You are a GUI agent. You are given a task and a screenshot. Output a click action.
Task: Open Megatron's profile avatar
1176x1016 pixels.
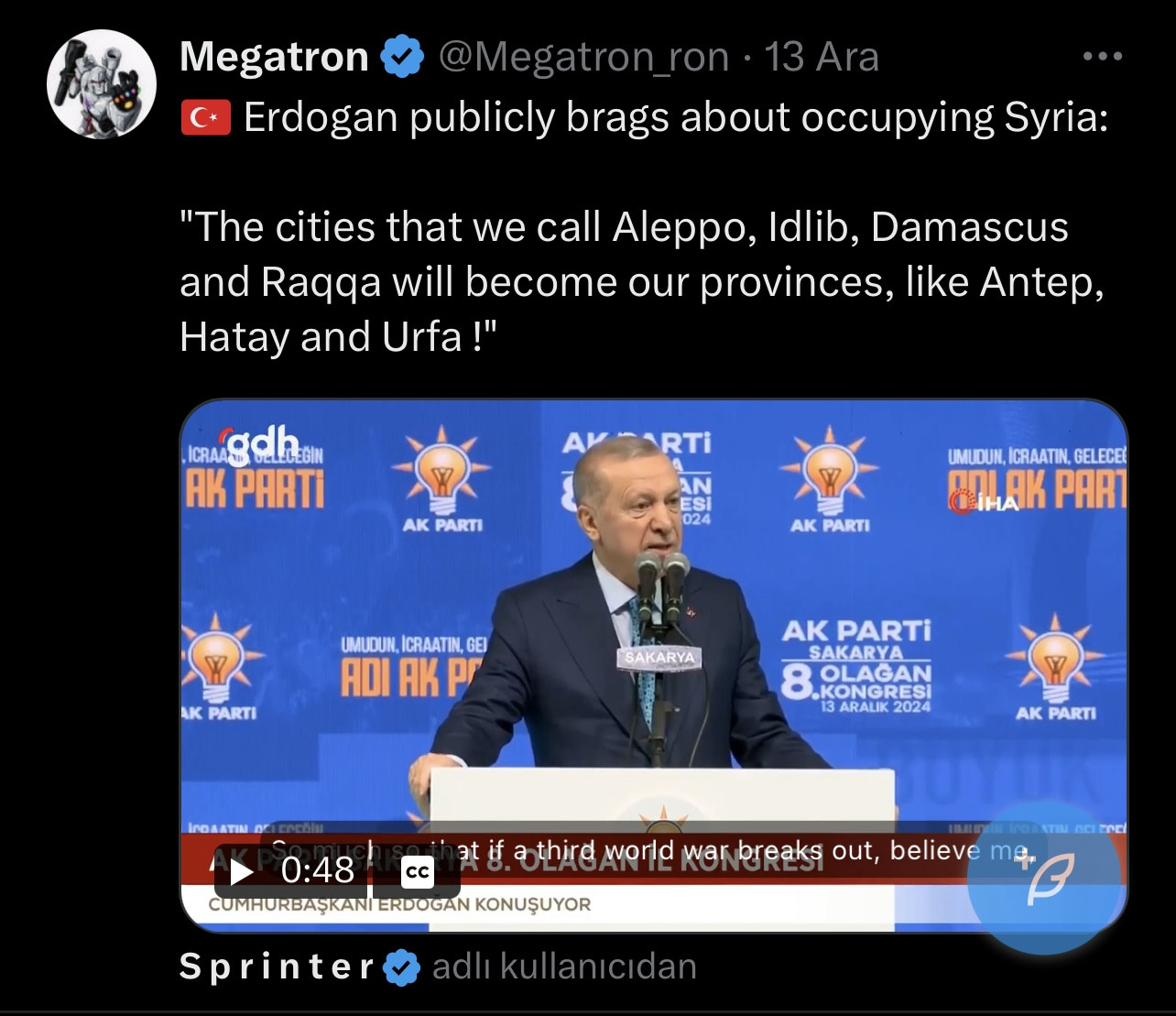102,84
